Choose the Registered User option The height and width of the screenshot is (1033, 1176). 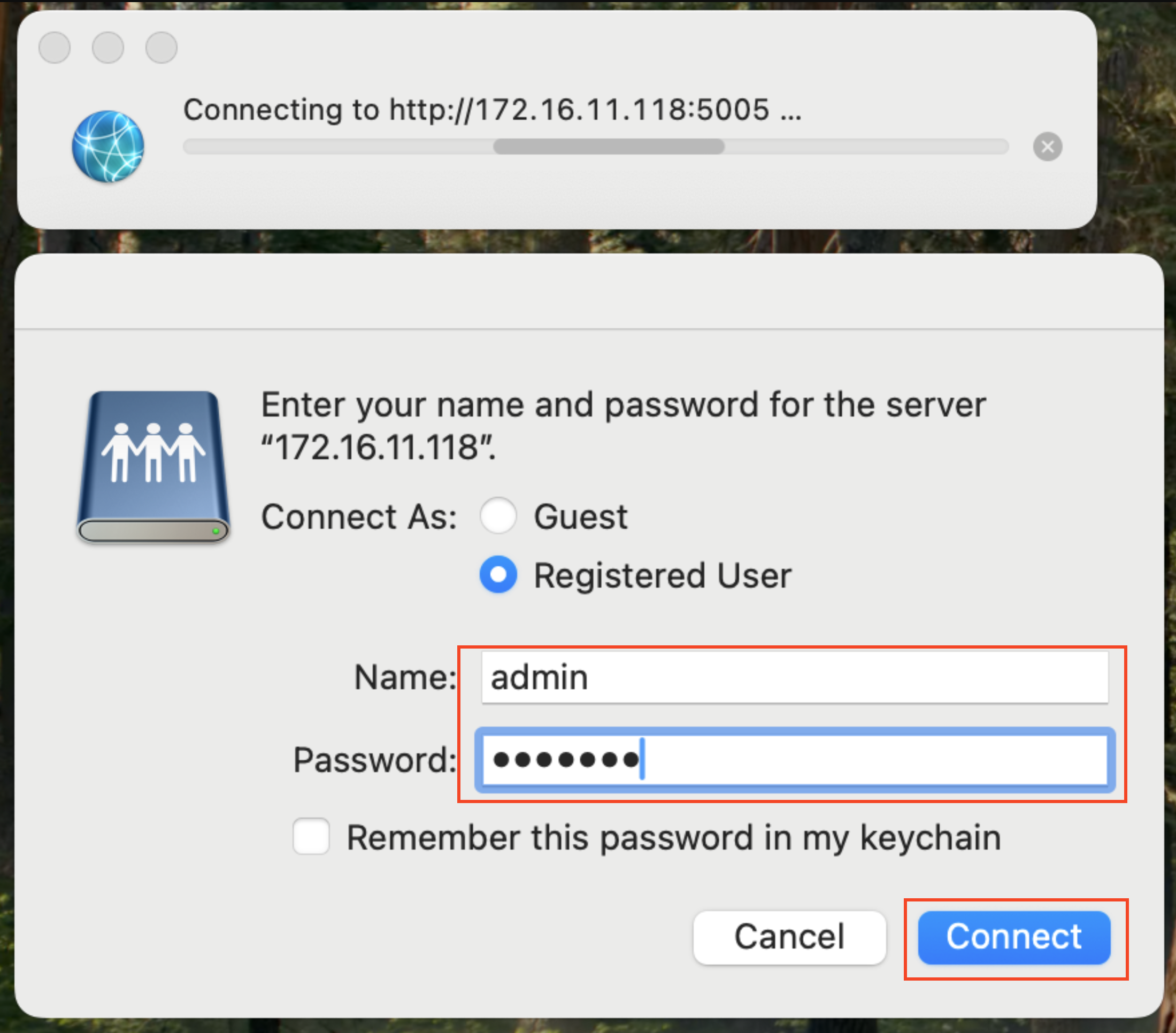tap(498, 575)
